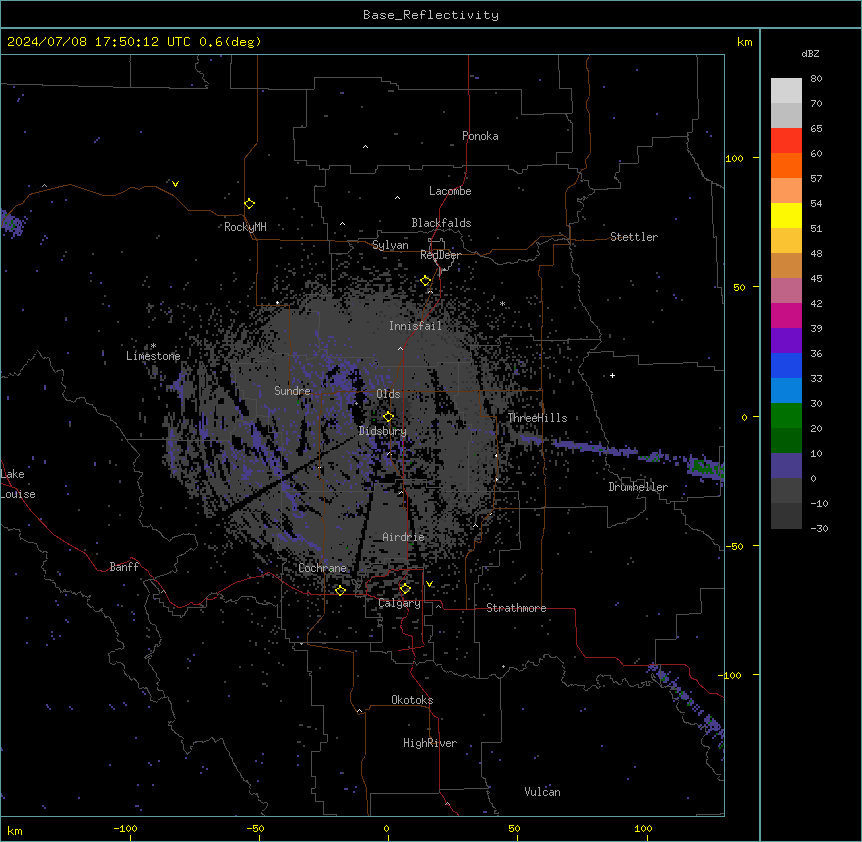862x842 pixels.
Task: Click the Ponoka city label
Action: 480,136
